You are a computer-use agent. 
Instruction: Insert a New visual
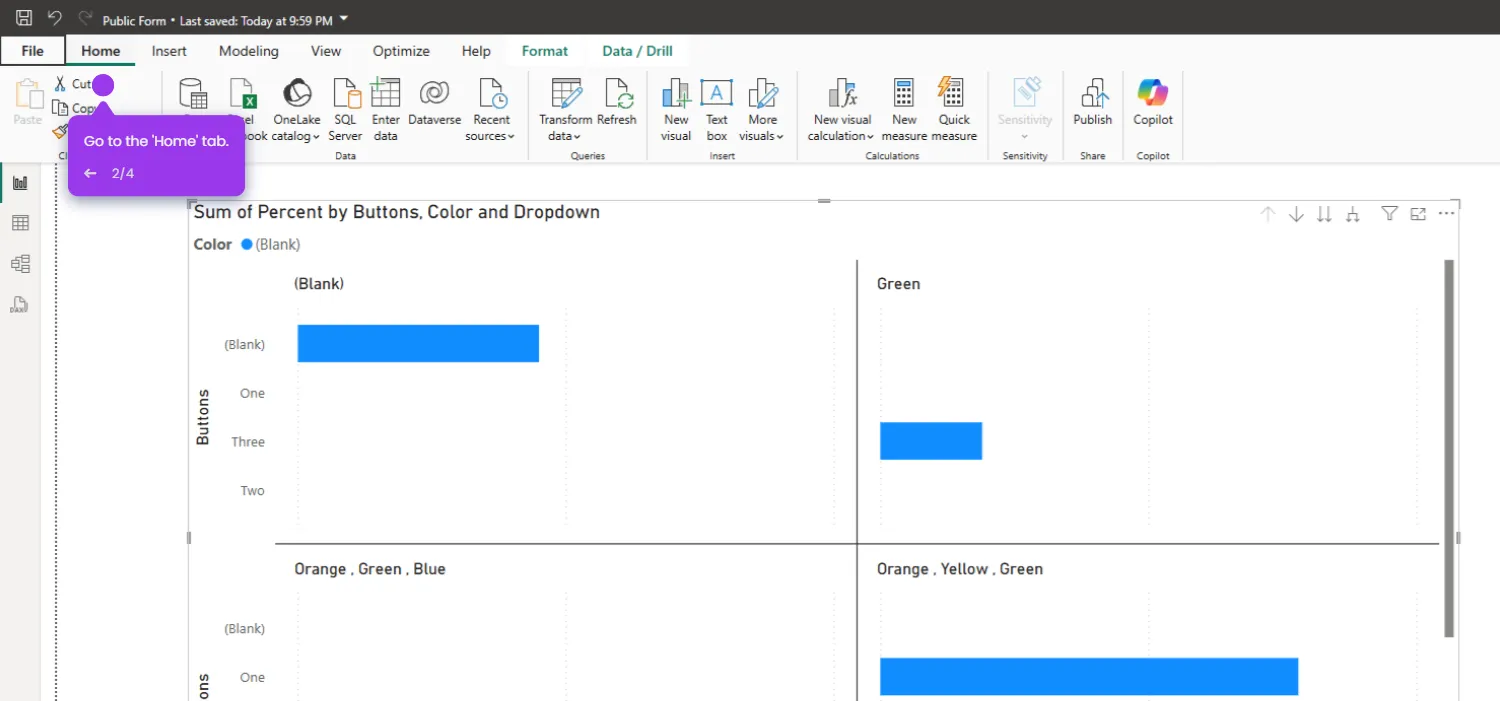[x=676, y=110]
